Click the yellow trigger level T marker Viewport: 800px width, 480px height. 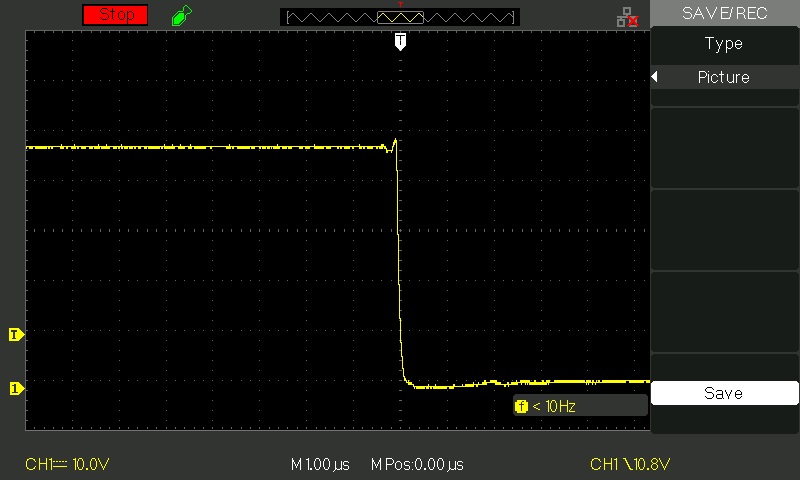pyautogui.click(x=16, y=335)
